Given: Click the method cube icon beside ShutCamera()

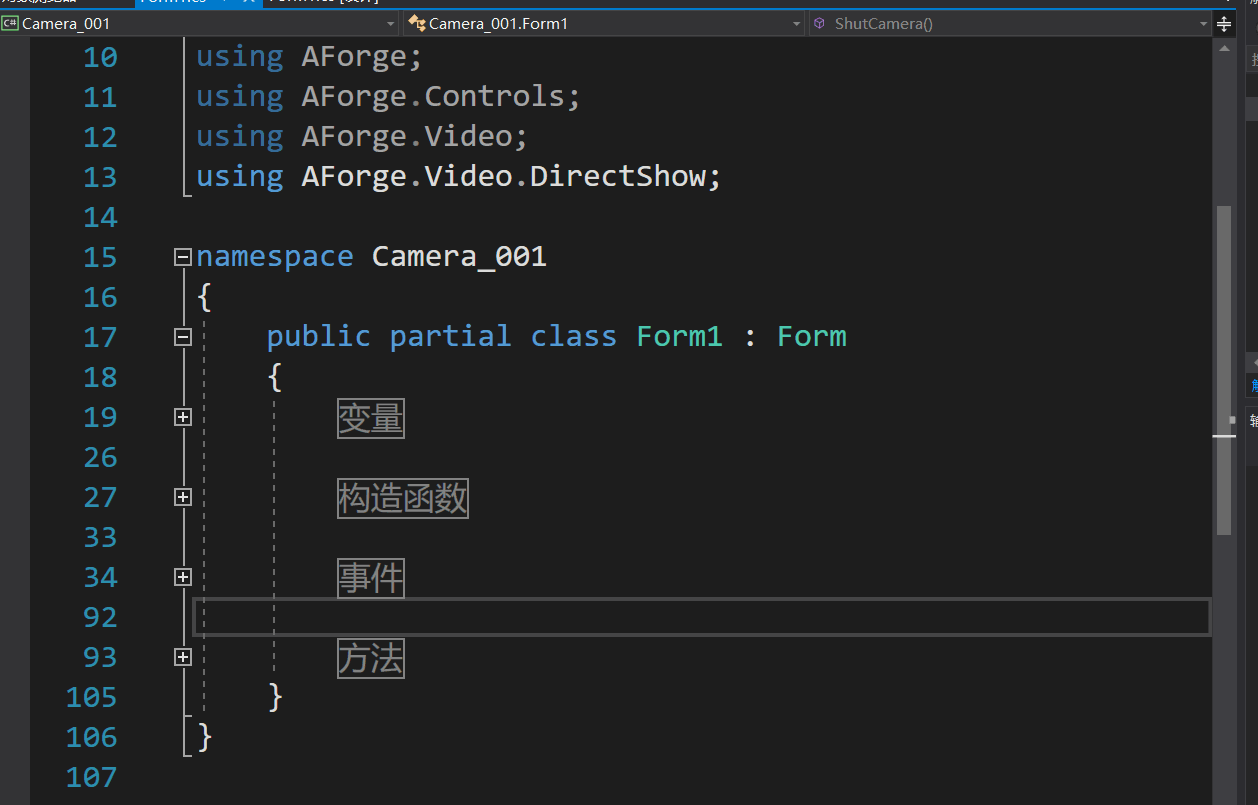Looking at the screenshot, I should (819, 23).
